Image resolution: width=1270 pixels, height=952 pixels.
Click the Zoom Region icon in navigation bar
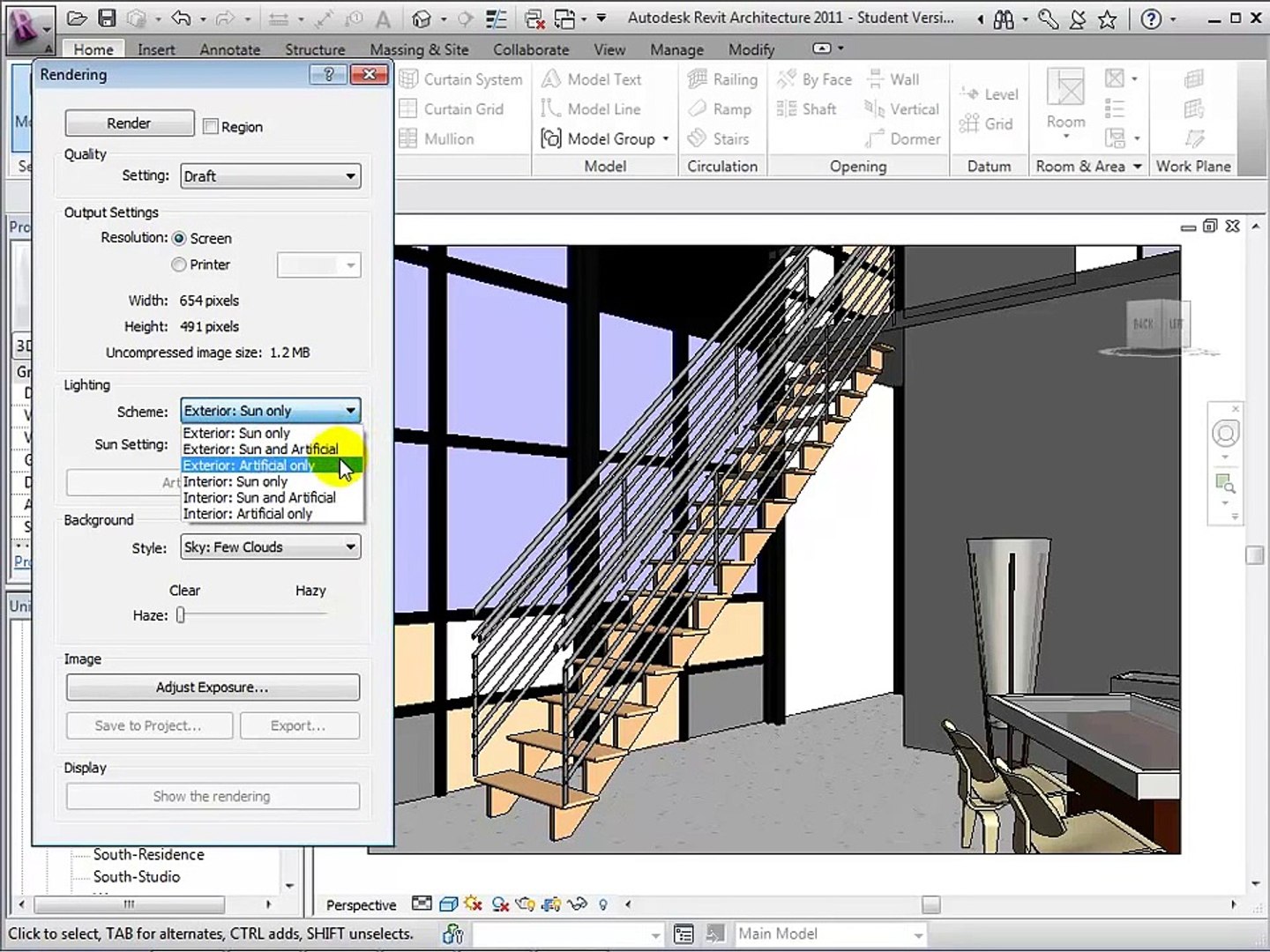1225,483
